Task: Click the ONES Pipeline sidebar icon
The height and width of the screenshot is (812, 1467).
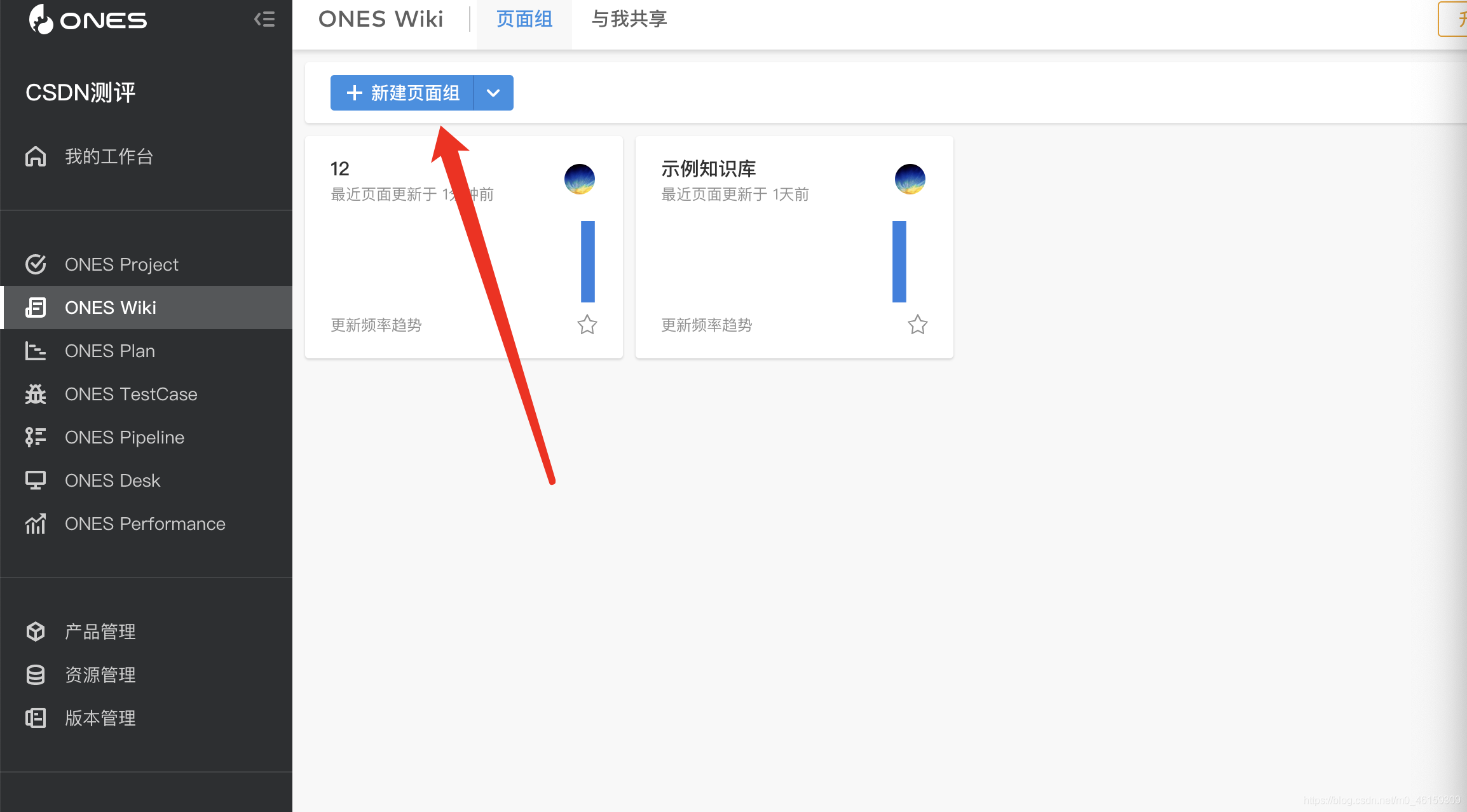Action: 36,437
